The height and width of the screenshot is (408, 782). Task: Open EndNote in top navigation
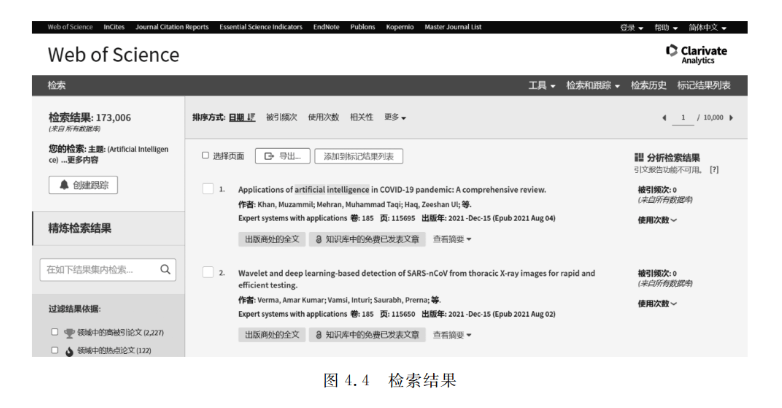pyautogui.click(x=326, y=27)
